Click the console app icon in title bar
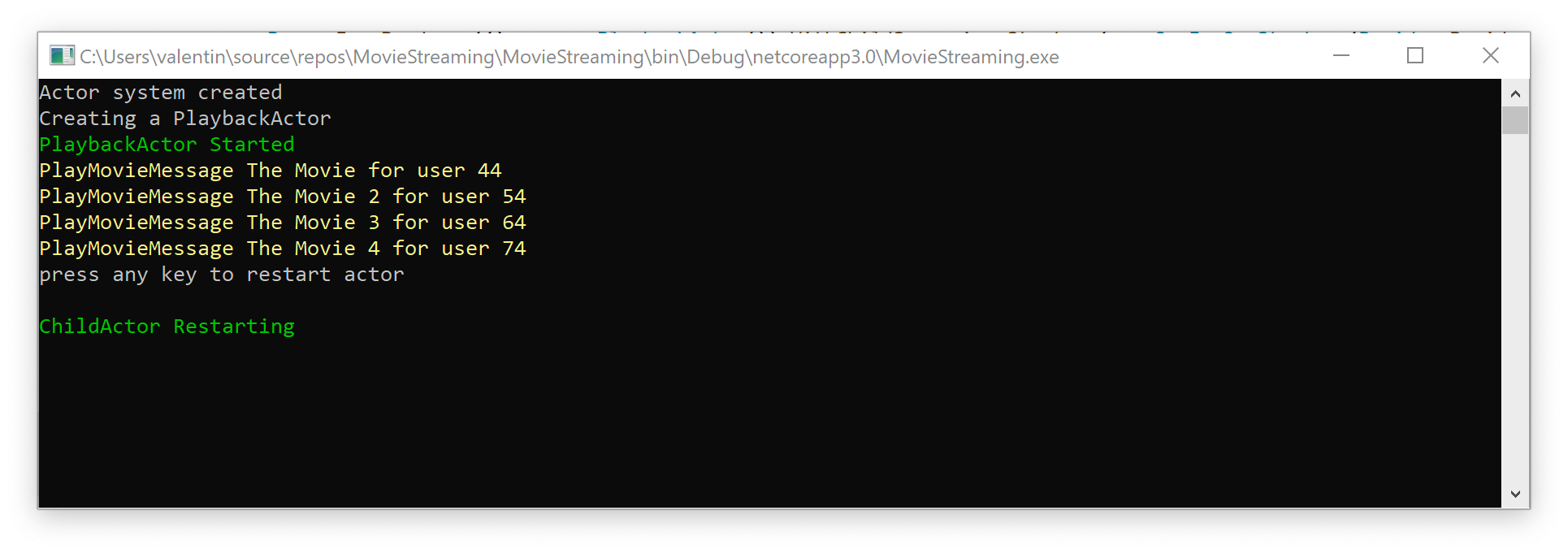Viewport: 1568px width, 554px height. click(x=61, y=56)
